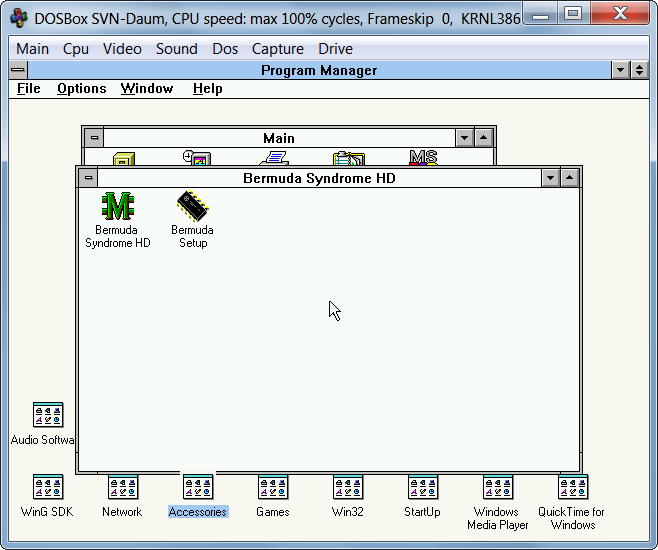Open the StartUp program group

tap(422, 488)
